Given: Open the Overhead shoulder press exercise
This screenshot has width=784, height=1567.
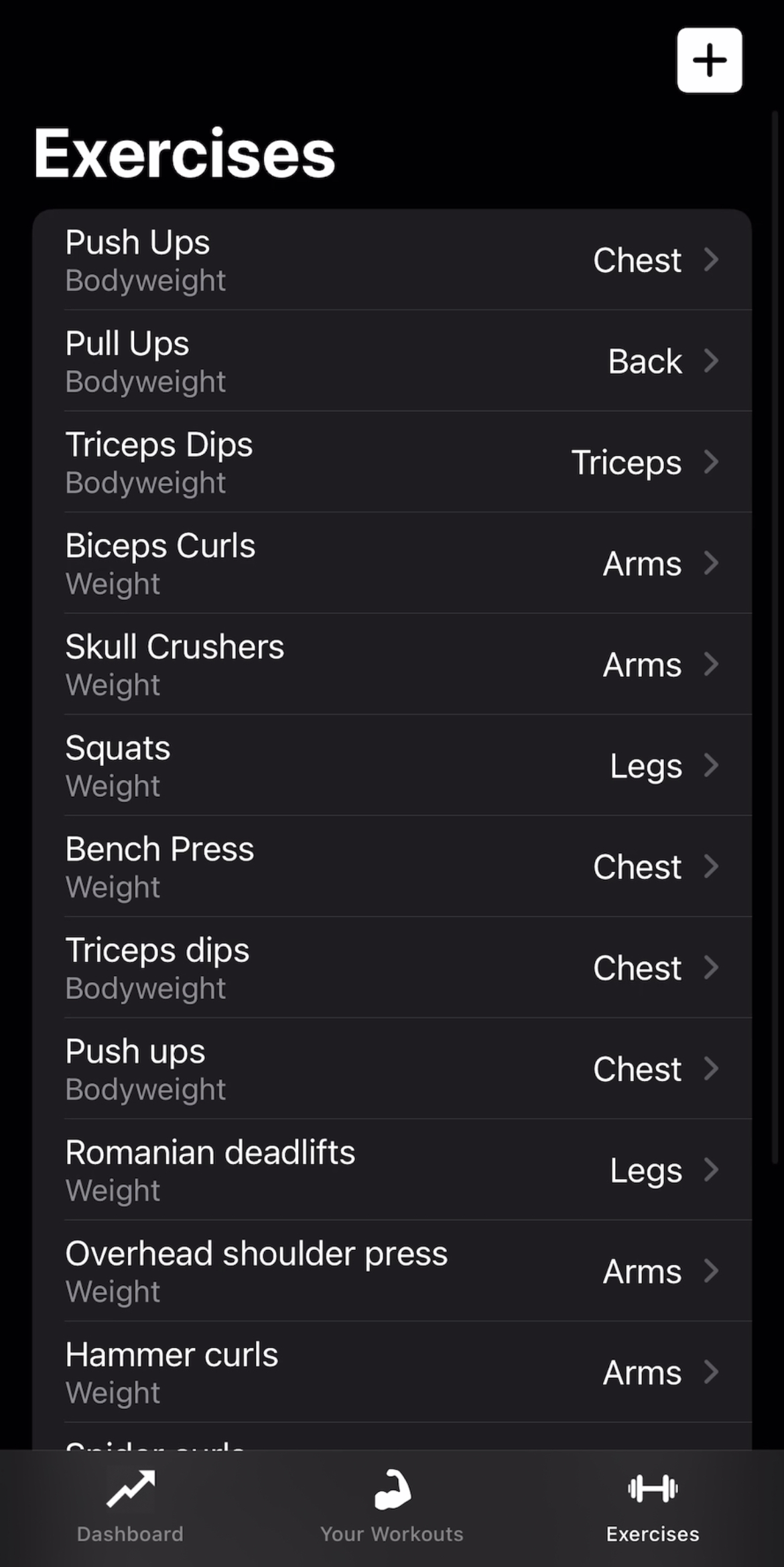Looking at the screenshot, I should 335,1271.
